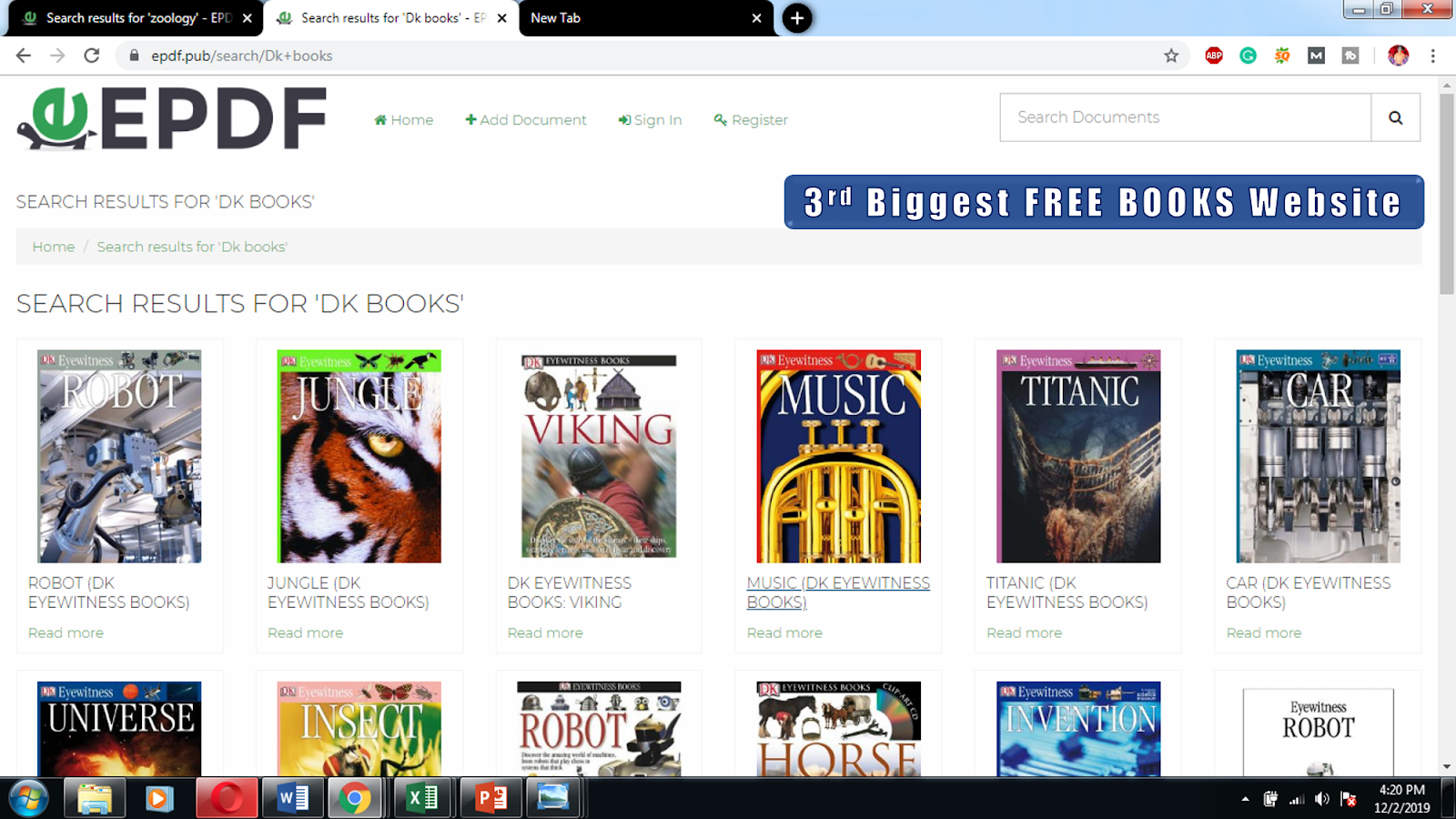Image resolution: width=1456 pixels, height=819 pixels.
Task: Click 'MUSIC (DK EYEWITNESS BOOKS)' title link
Action: pos(838,592)
